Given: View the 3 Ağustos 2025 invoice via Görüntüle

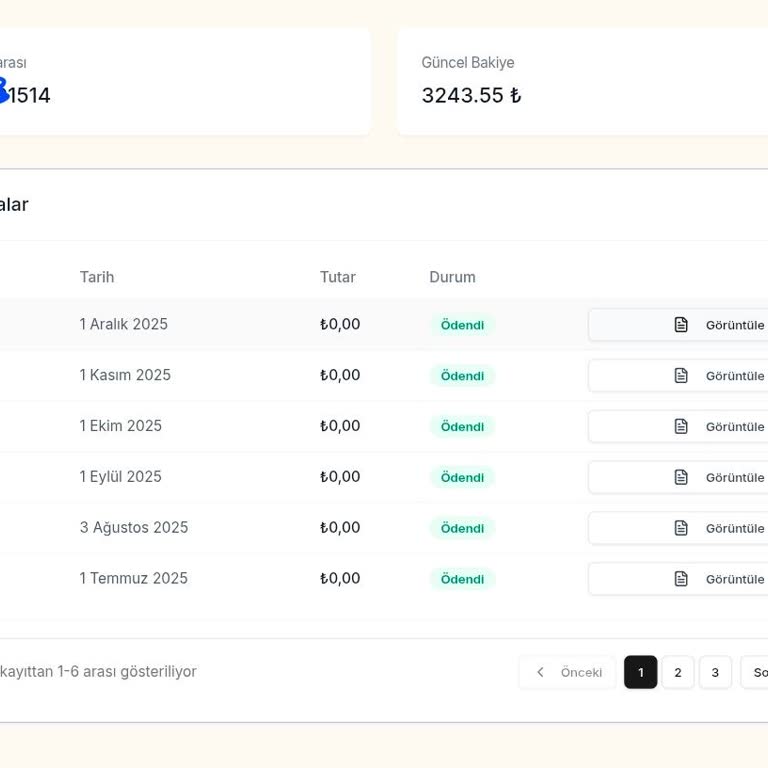Looking at the screenshot, I should (x=734, y=528).
